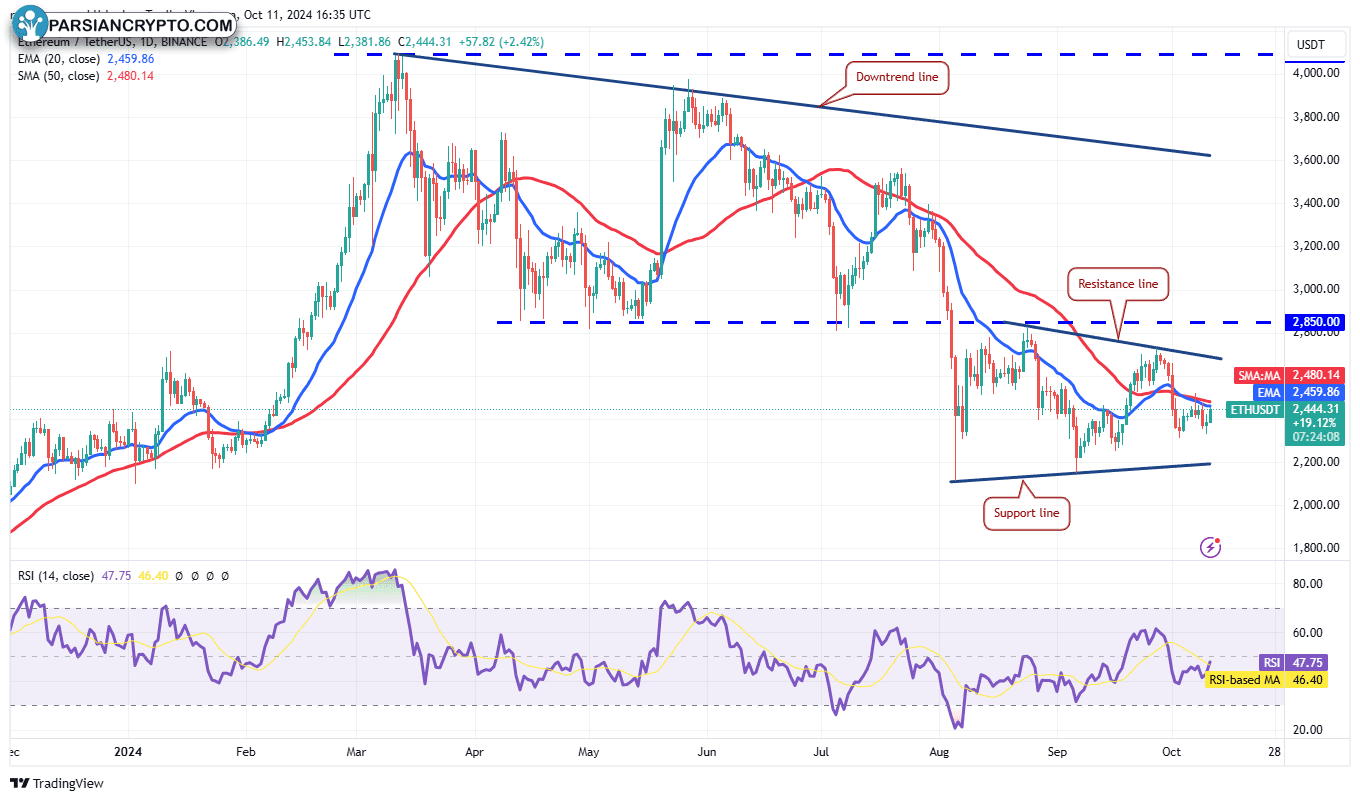1360x801 pixels.
Task: Click the 80.00 RSI axis value
Action: [1310, 584]
